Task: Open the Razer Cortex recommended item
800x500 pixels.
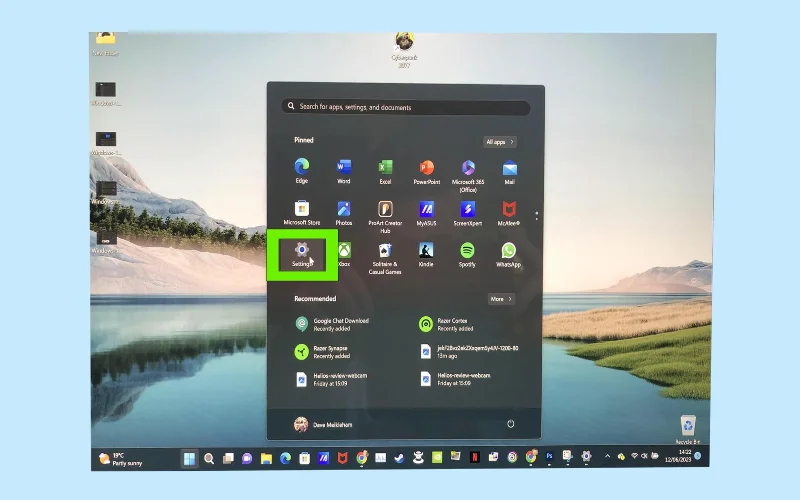Action: point(446,324)
